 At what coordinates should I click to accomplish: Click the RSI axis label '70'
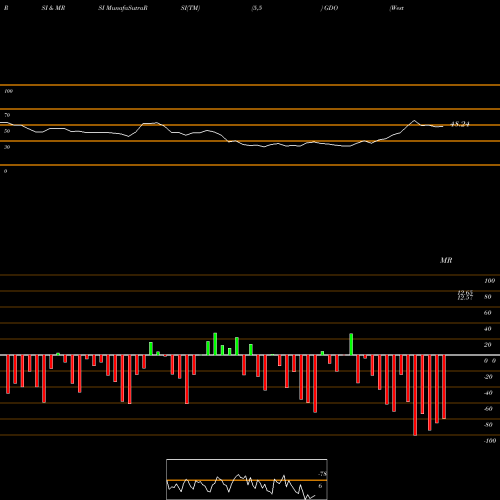[x=7, y=115]
